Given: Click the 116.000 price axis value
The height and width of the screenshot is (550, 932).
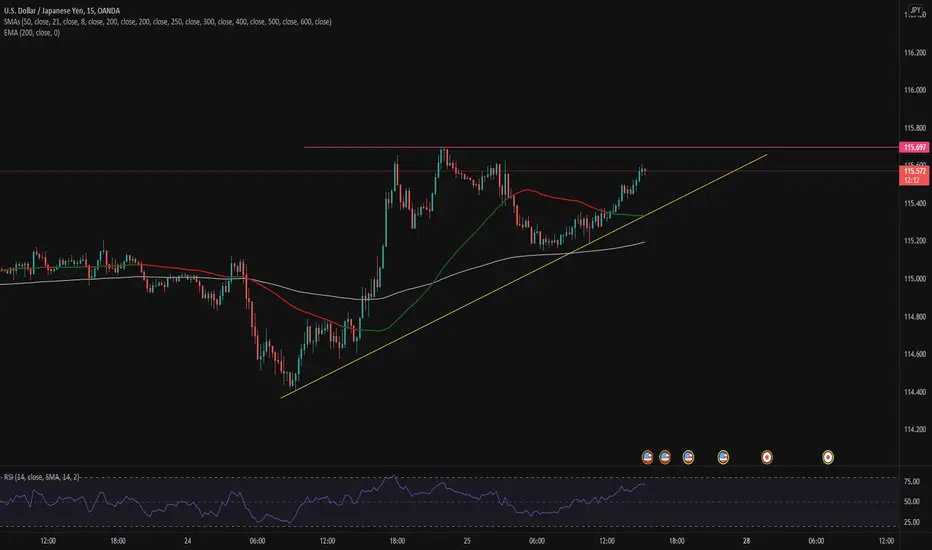Looking at the screenshot, I should coord(915,90).
